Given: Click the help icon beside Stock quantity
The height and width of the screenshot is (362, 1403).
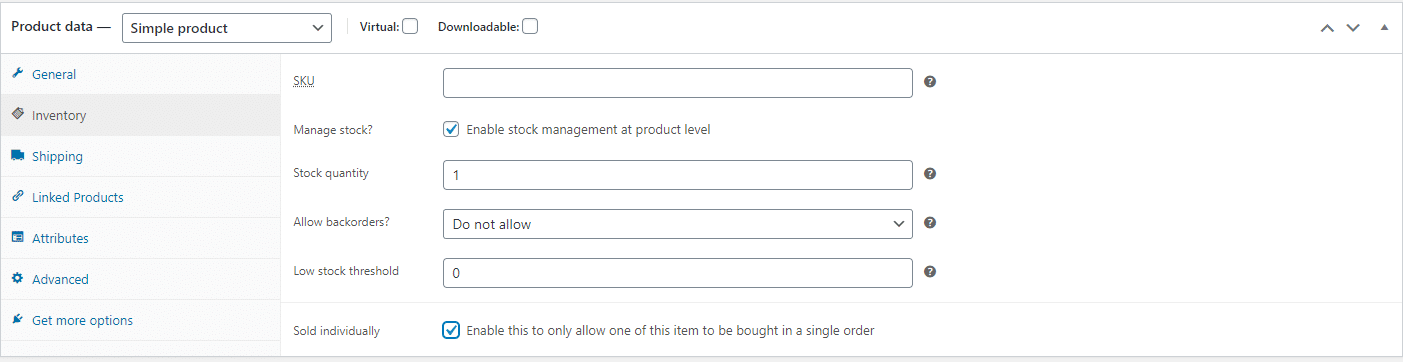Looking at the screenshot, I should (930, 174).
